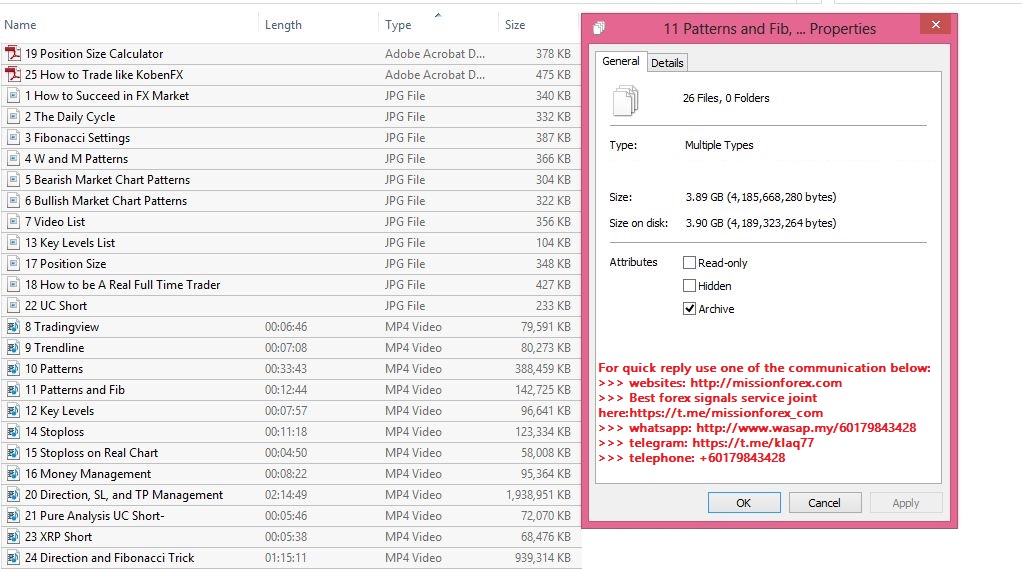Click video icon of 20 Direction, SL, and TP Management
This screenshot has width=1022, height=569.
pyautogui.click(x=13, y=495)
